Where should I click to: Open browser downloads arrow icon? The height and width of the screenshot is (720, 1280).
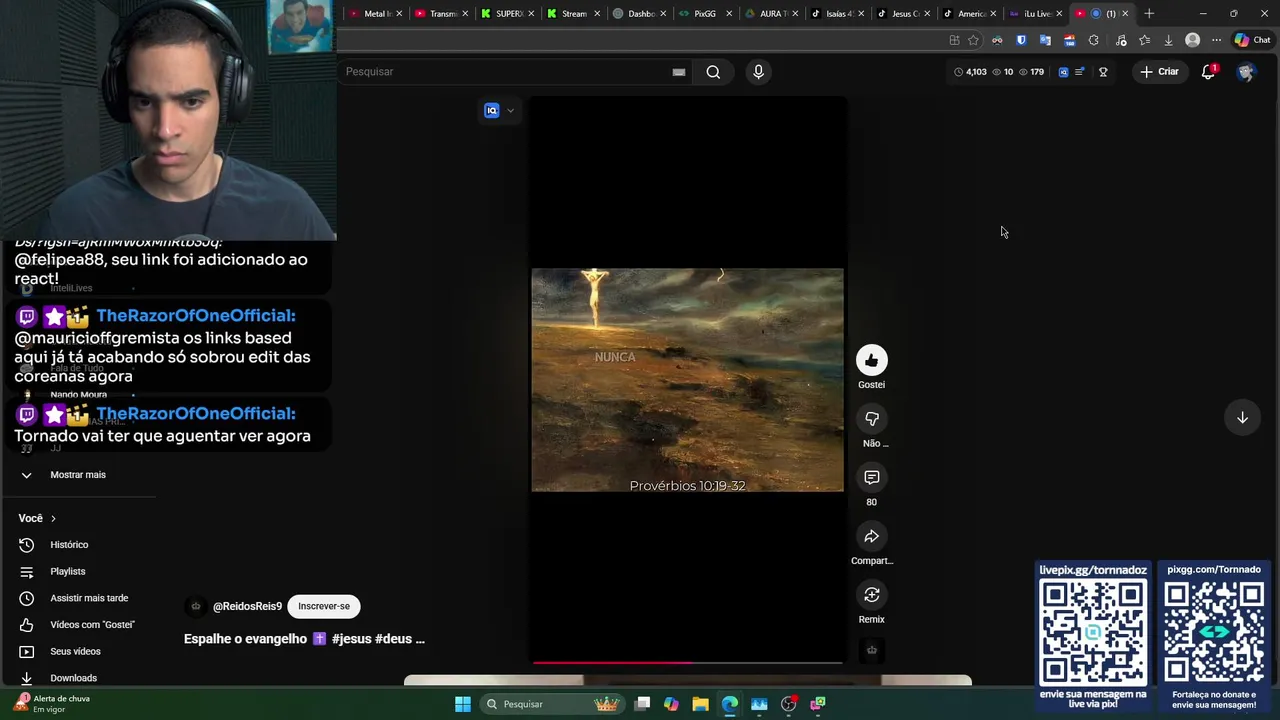(x=1168, y=40)
